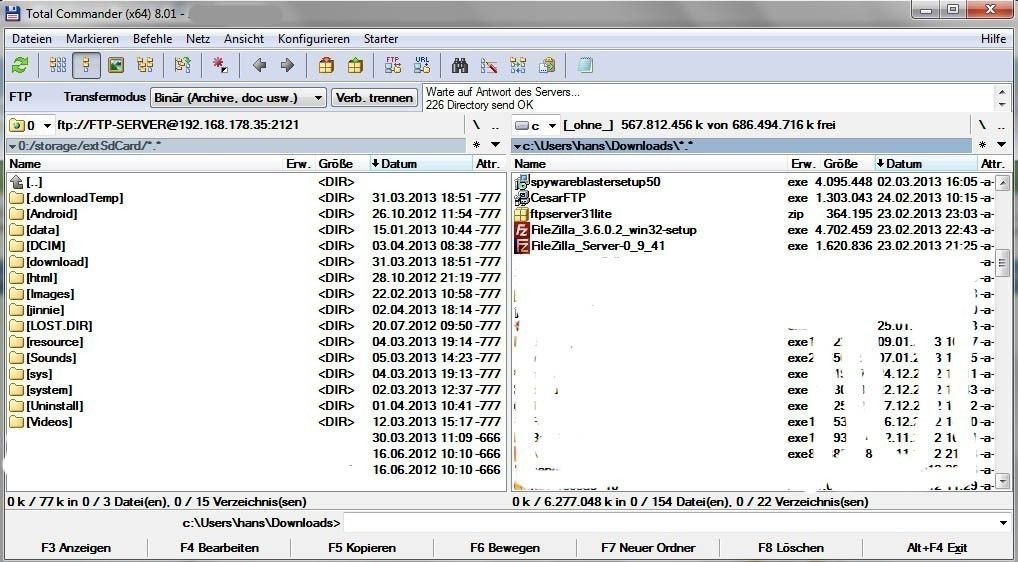Select the DCIM folder icon
This screenshot has height=562, width=1018.
[x=17, y=246]
